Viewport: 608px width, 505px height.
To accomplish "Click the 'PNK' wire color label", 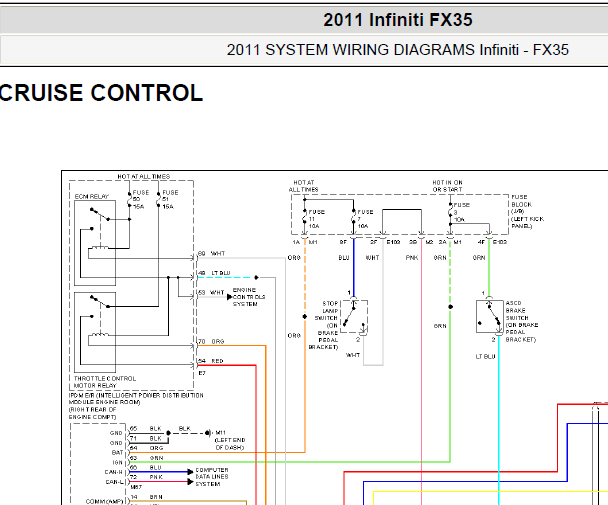I will [x=412, y=258].
